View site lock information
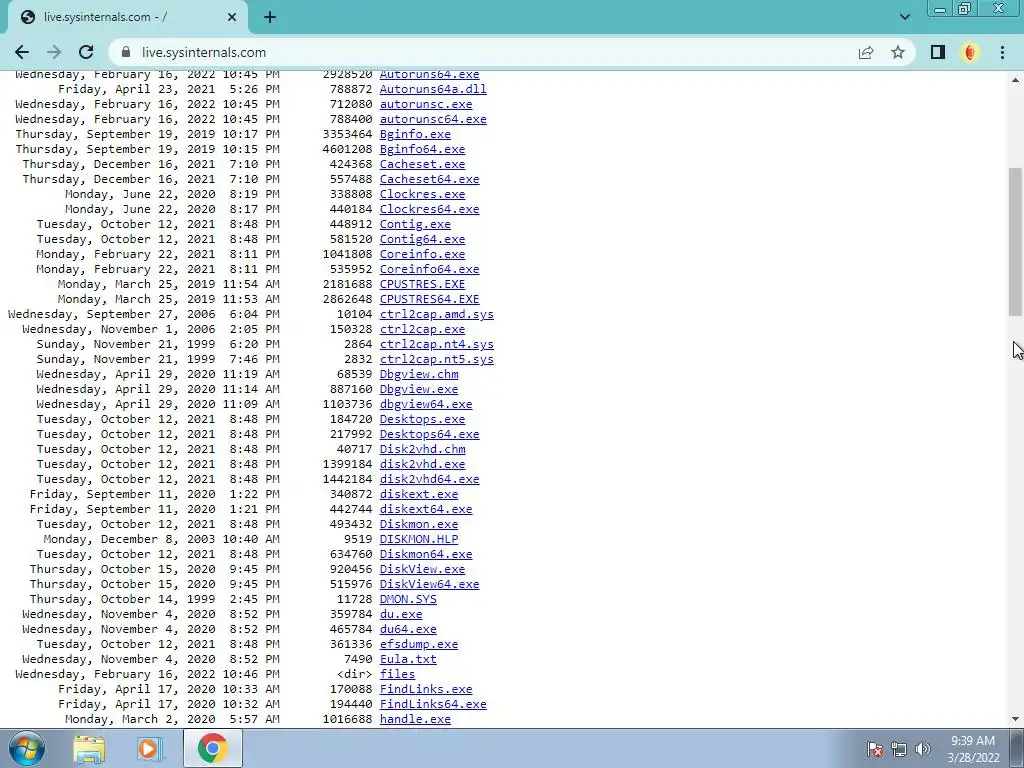This screenshot has height=768, width=1024. tap(126, 52)
